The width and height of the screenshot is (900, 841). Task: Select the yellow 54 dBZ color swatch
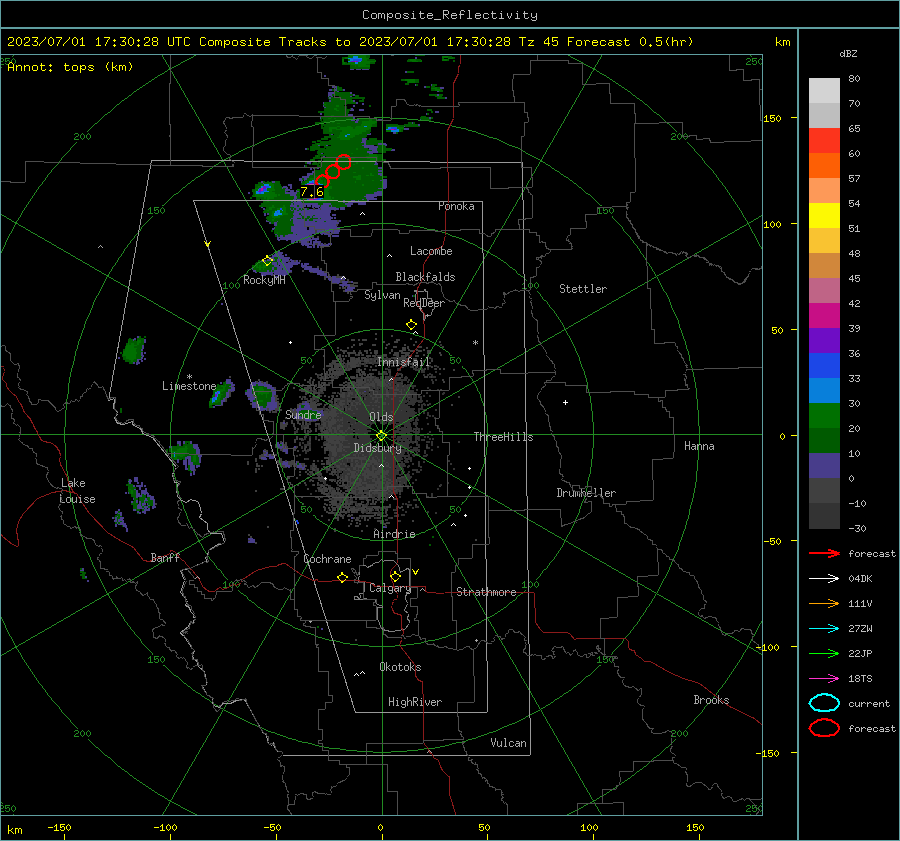[824, 215]
